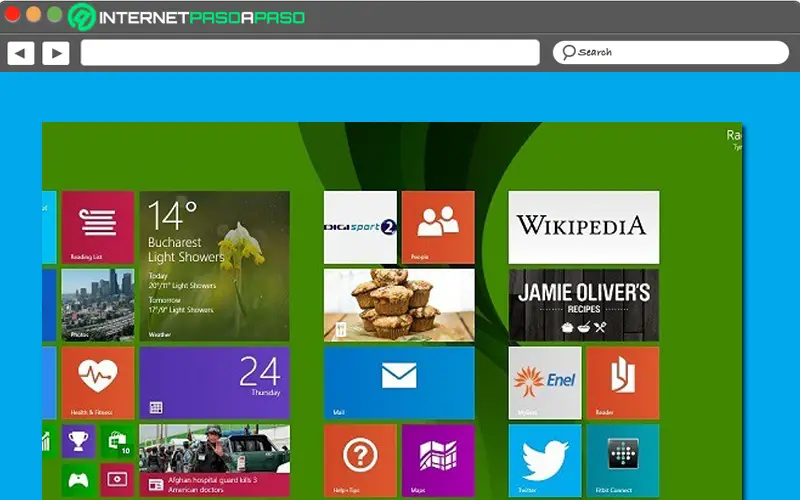Launch the Enel tile
The width and height of the screenshot is (800, 500).
pos(545,383)
